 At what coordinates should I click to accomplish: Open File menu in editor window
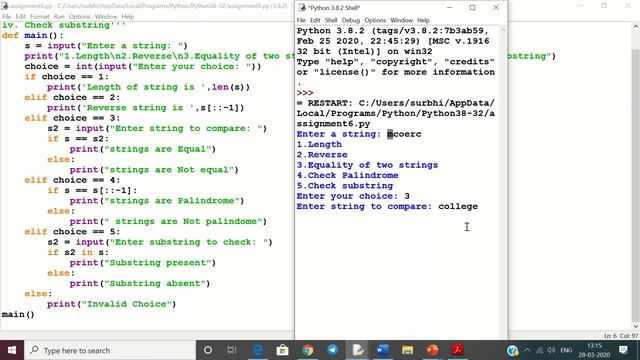(7, 16)
